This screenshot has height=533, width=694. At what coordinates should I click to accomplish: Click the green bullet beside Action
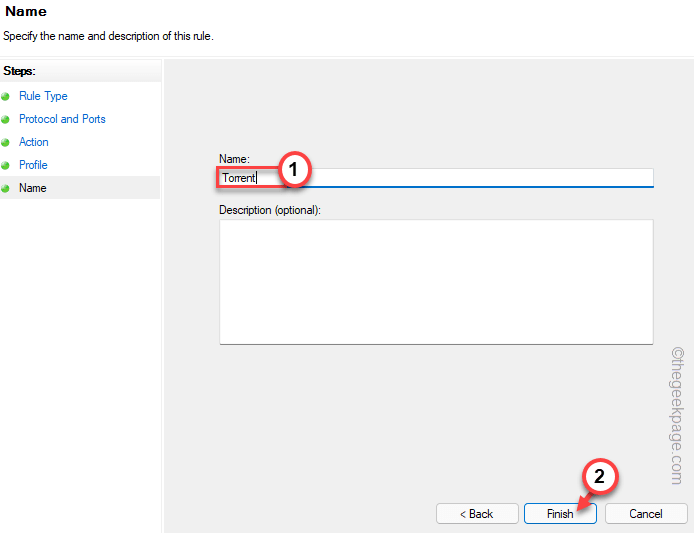pyautogui.click(x=6, y=143)
